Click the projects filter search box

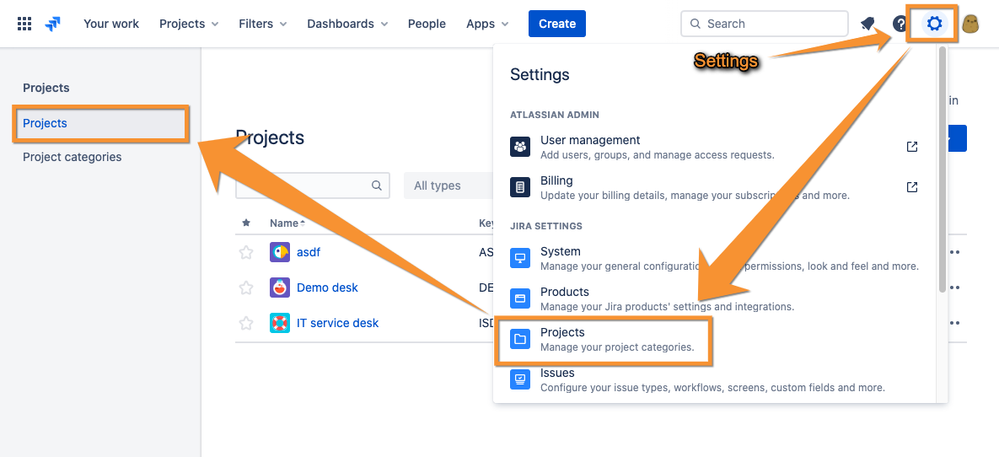[x=313, y=185]
